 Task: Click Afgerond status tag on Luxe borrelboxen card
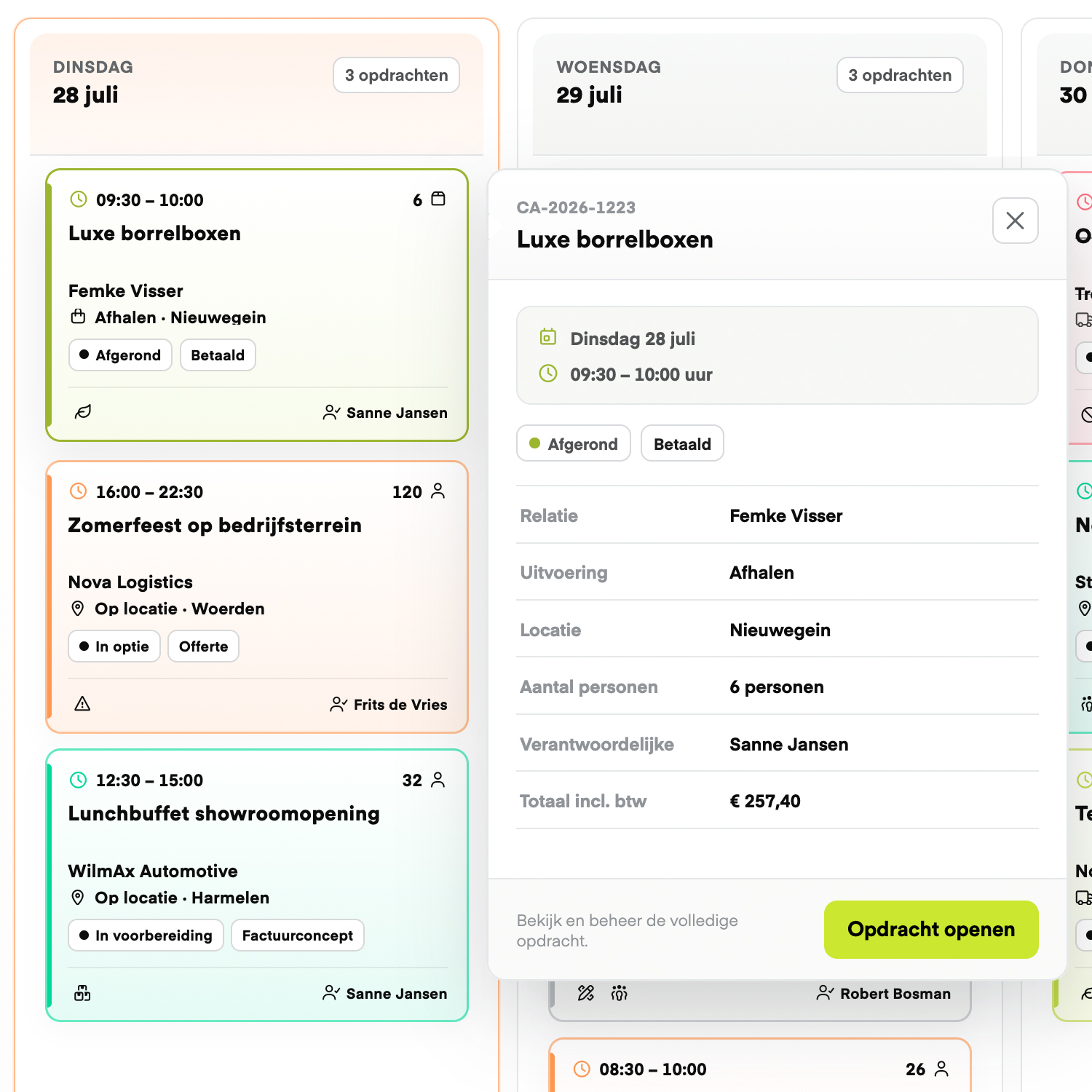click(x=121, y=355)
